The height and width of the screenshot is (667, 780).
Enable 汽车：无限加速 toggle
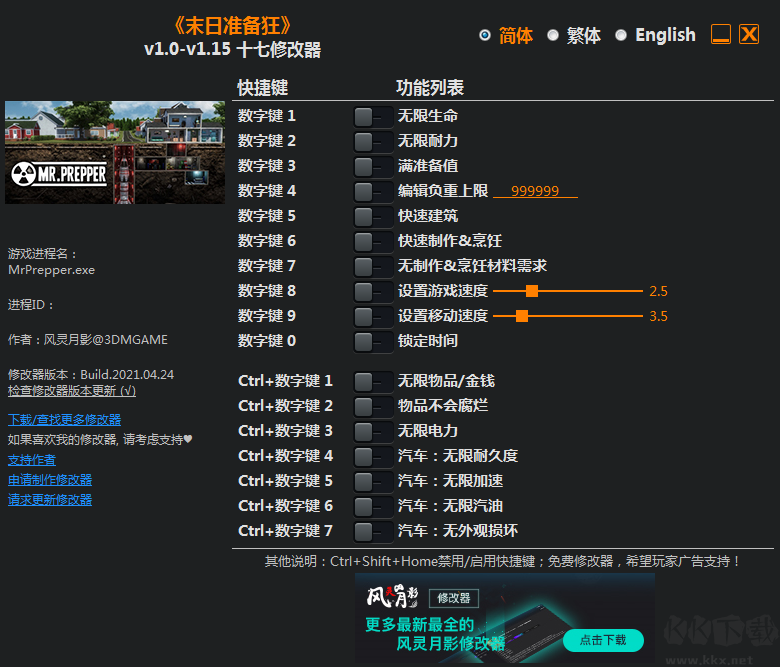[x=373, y=482]
